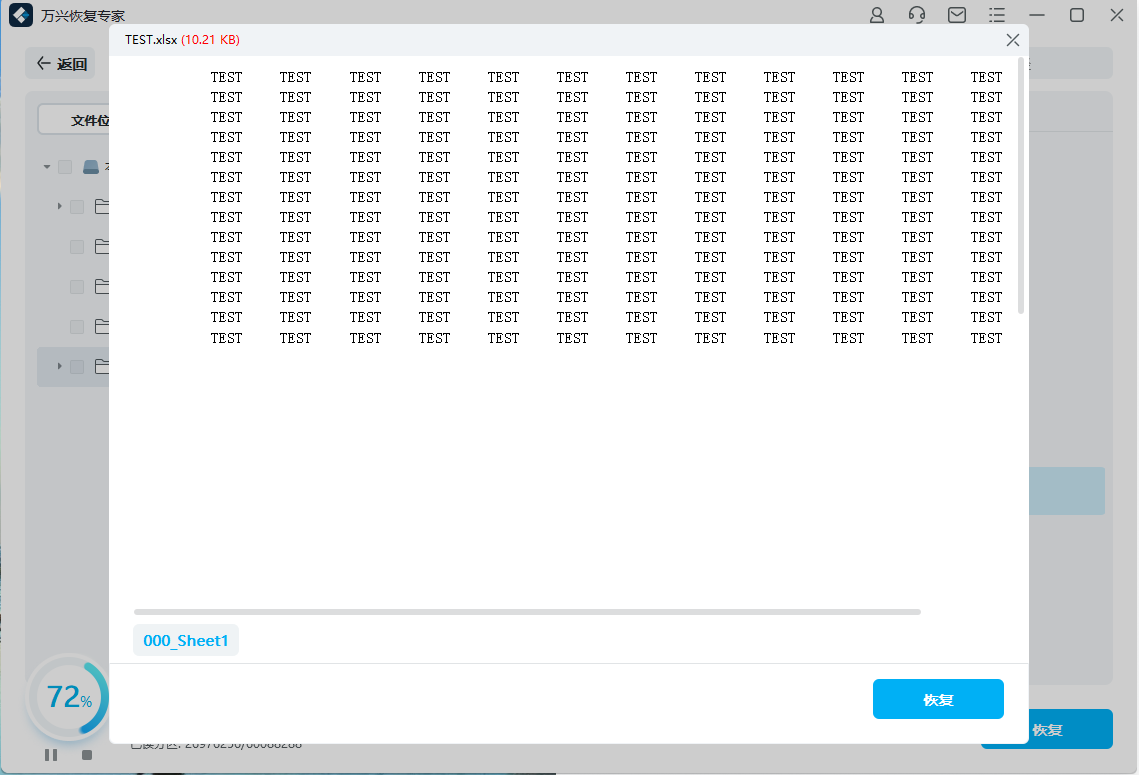Image resolution: width=1139 pixels, height=775 pixels.
Task: Go back with the 返回 button
Action: (x=62, y=64)
